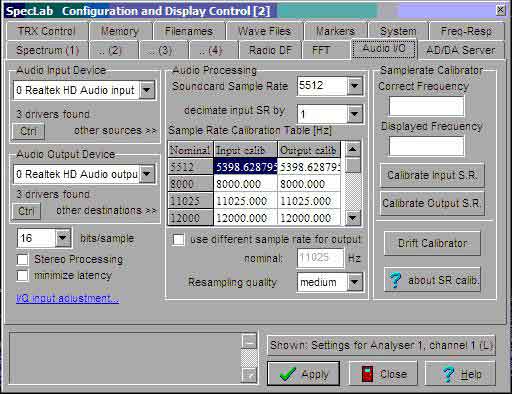This screenshot has width=512, height=394.
Task: Switch to the Wave Files tab
Action: click(264, 31)
